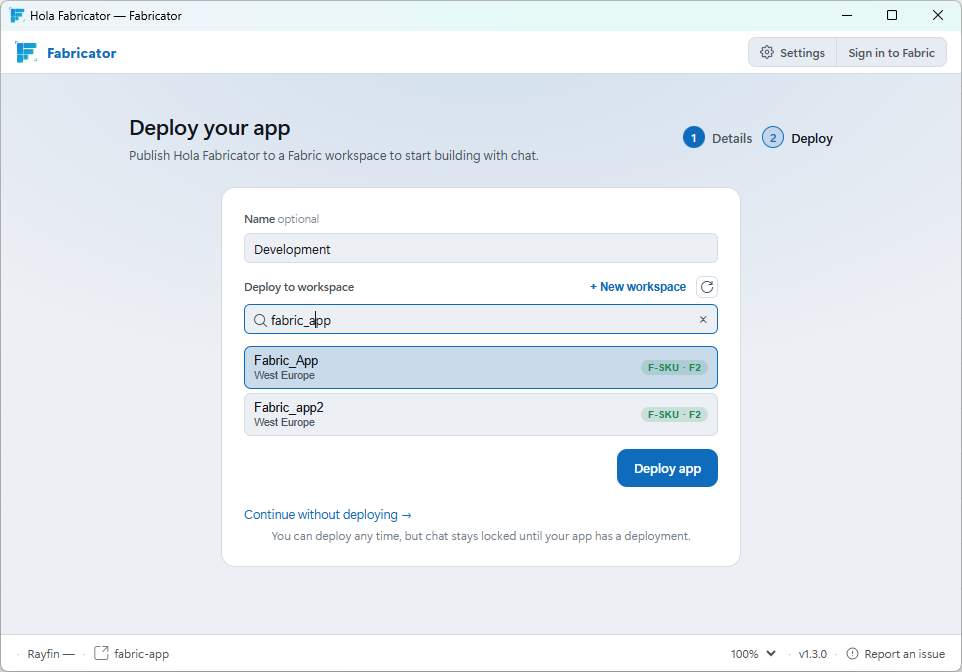Select the Fabric_App workspace
The width and height of the screenshot is (962, 672).
[x=480, y=367]
